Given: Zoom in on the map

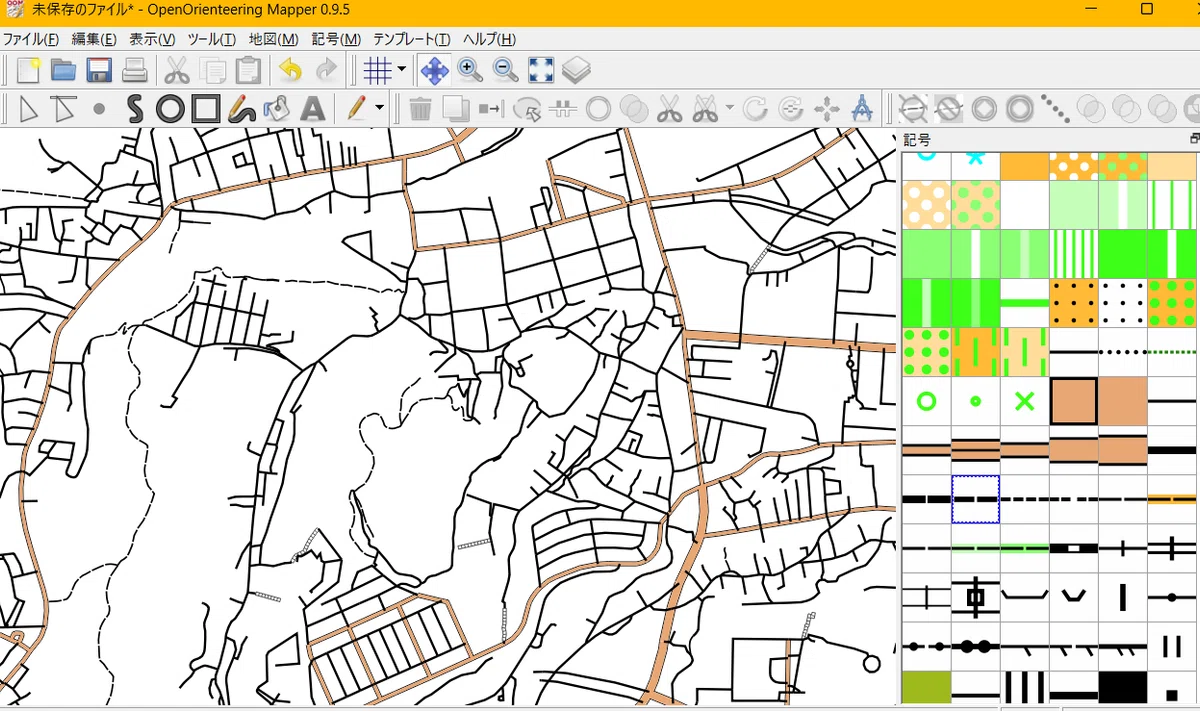Looking at the screenshot, I should coord(470,70).
